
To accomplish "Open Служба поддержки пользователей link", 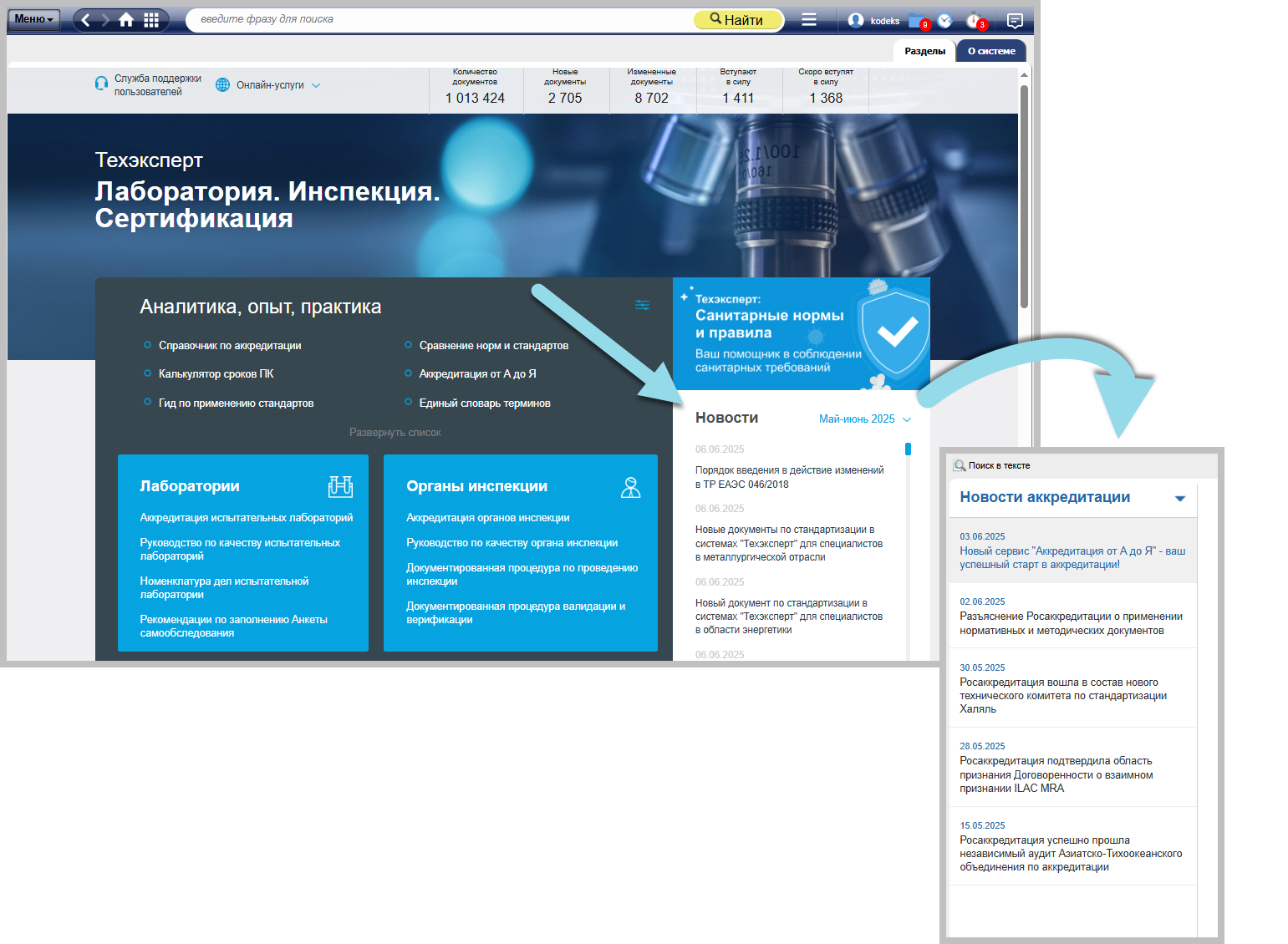I will (158, 85).
